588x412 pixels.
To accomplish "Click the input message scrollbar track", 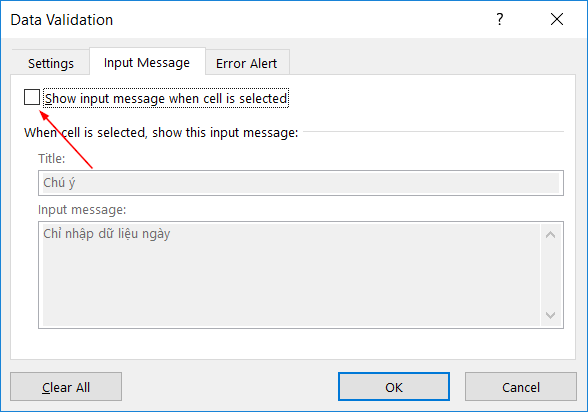I will [550, 275].
